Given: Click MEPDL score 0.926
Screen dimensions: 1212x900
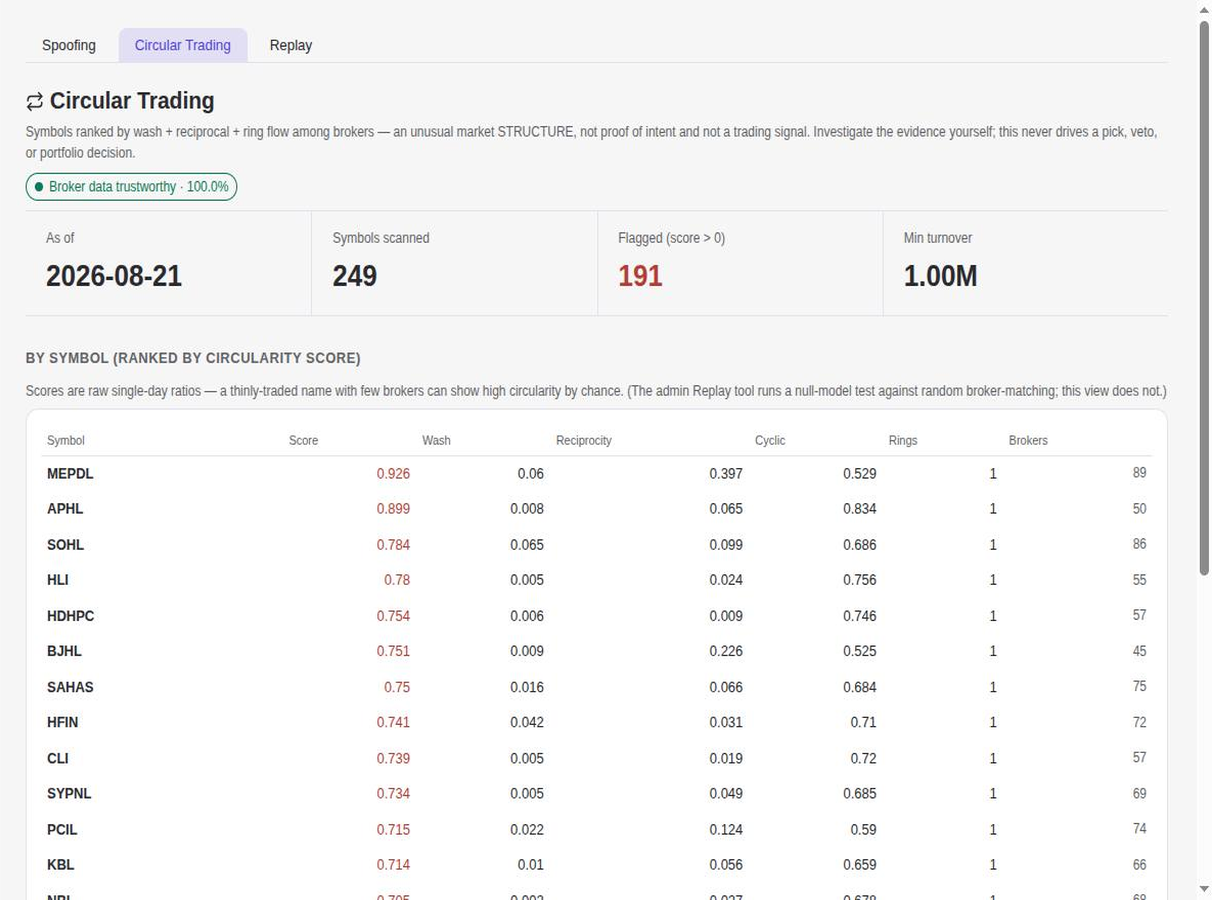Looking at the screenshot, I should tap(393, 474).
